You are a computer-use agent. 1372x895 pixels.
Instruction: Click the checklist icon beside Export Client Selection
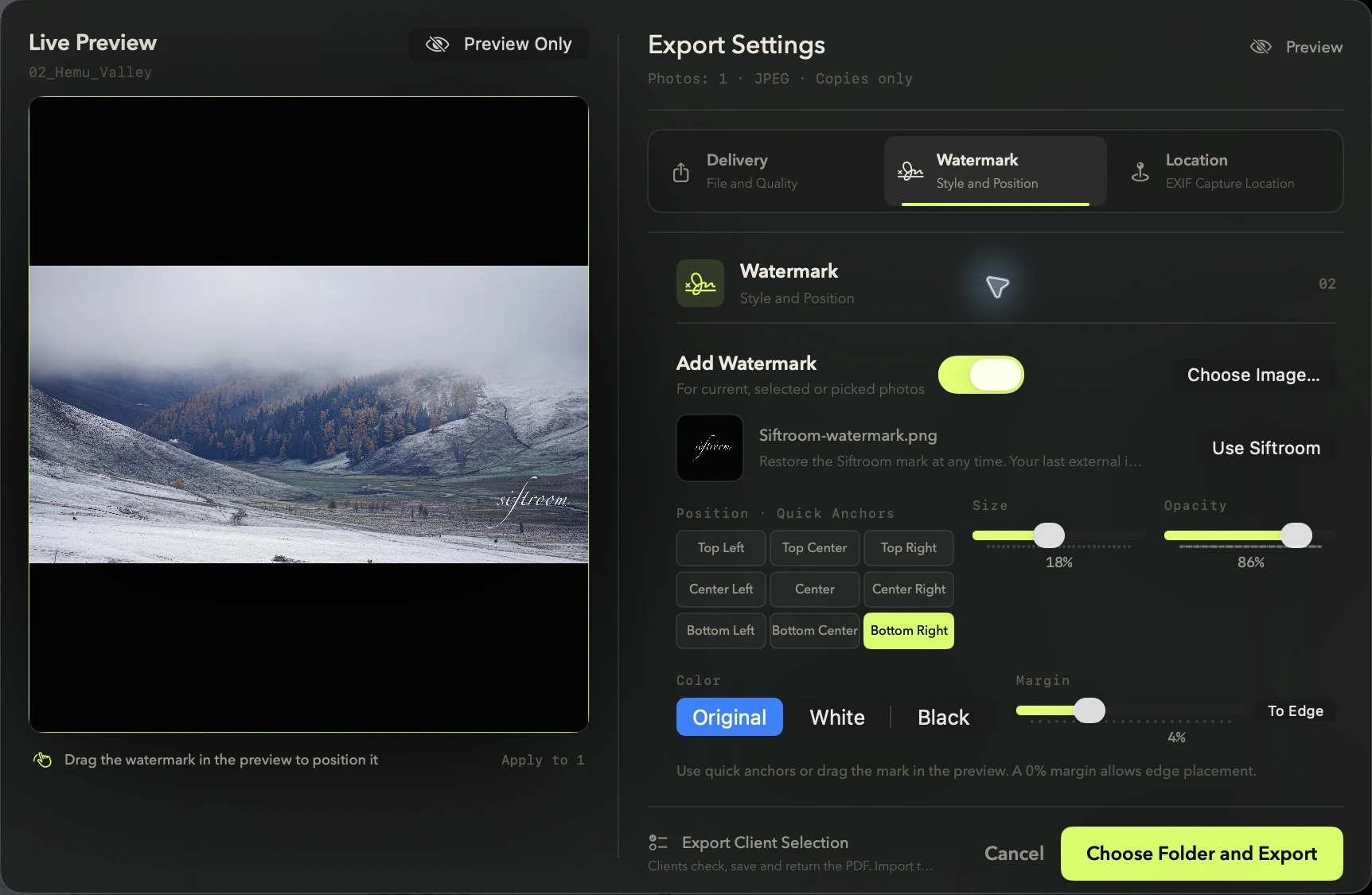click(658, 842)
